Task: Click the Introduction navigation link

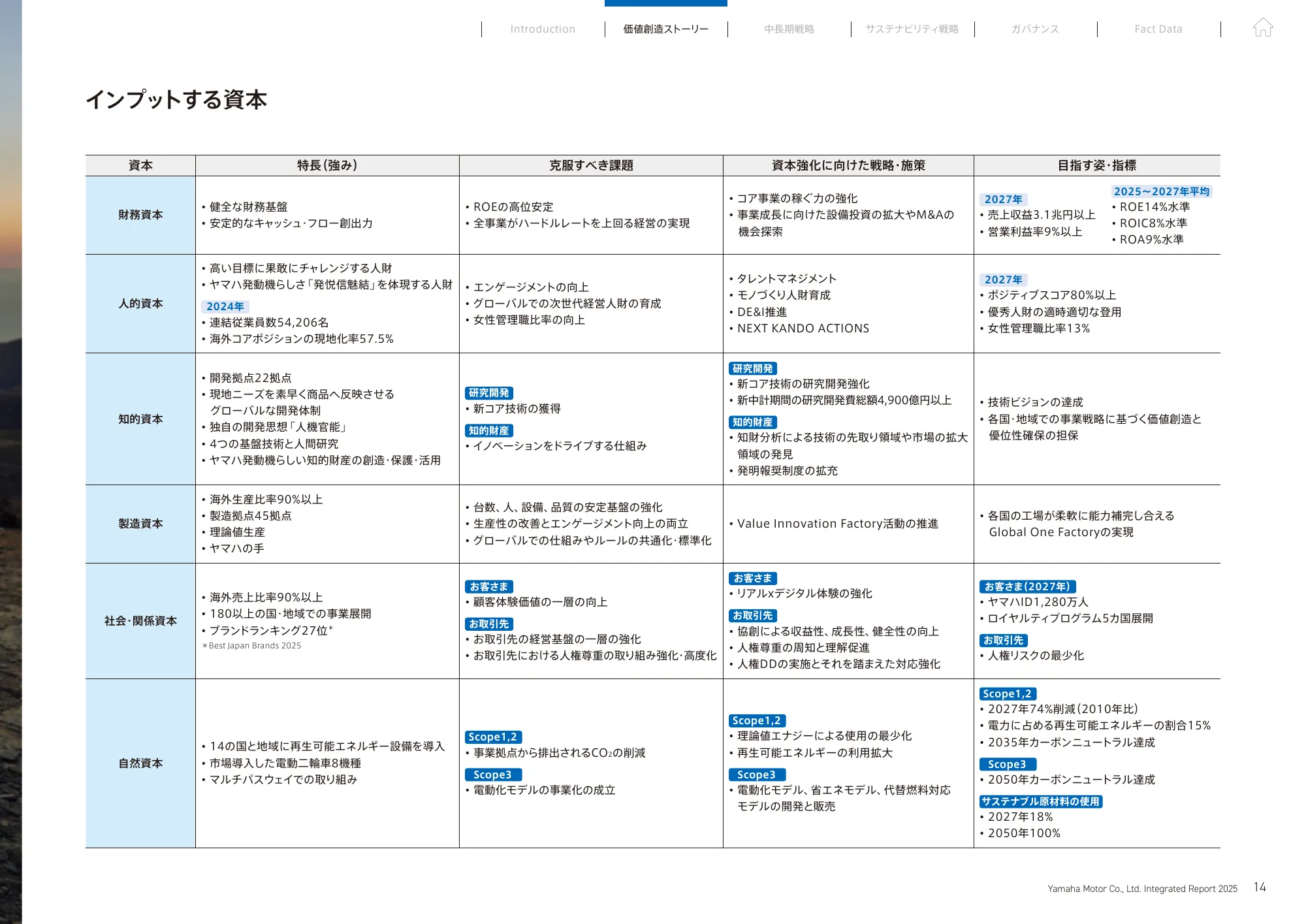Action: pyautogui.click(x=542, y=29)
